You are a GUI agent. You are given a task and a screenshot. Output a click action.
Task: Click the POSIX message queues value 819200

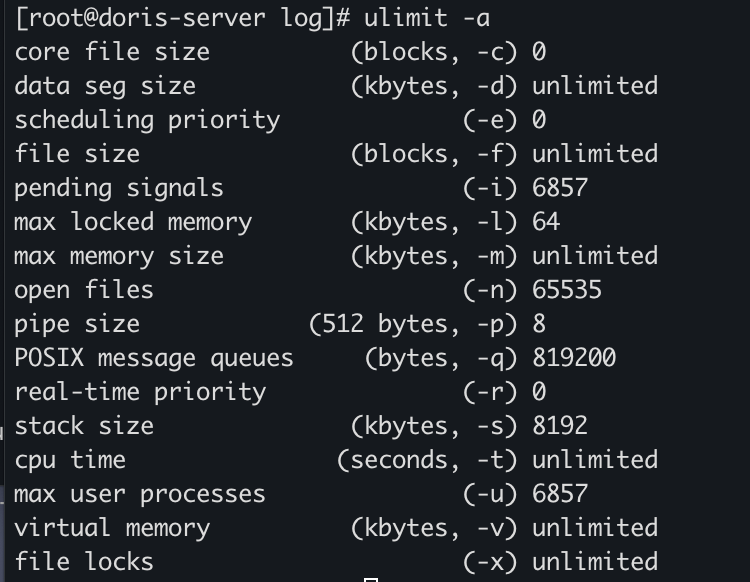(574, 358)
